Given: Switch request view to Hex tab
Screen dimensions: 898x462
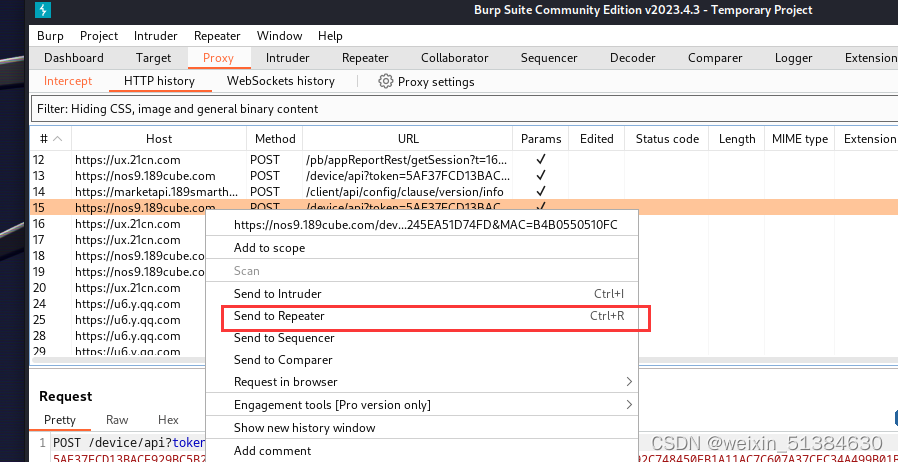Looking at the screenshot, I should 168,420.
